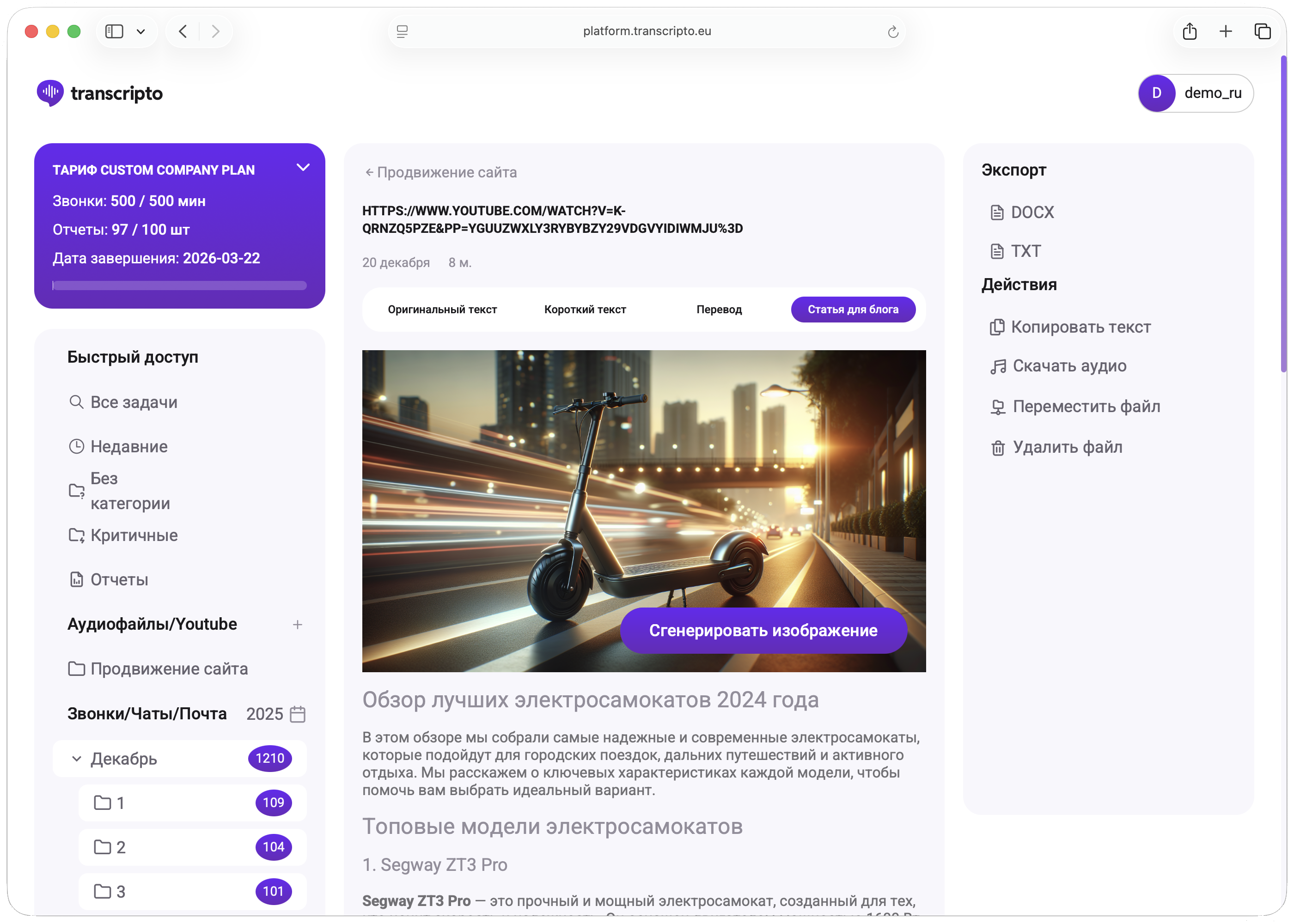Select the Короткий текст tab
Image resolution: width=1294 pixels, height=924 pixels.
pyautogui.click(x=585, y=310)
